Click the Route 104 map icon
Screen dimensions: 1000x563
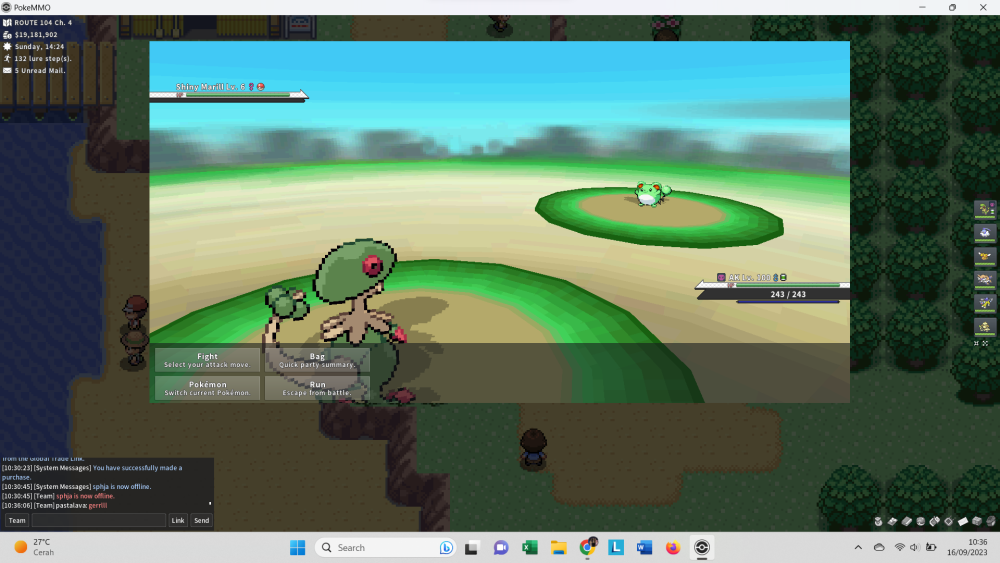[x=7, y=22]
